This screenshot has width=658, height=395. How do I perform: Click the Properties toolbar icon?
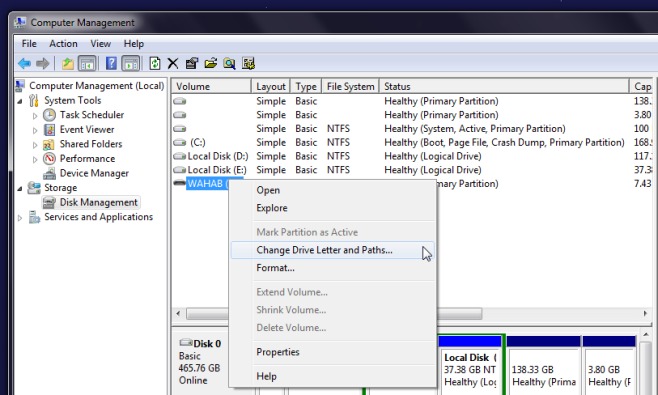pos(192,63)
